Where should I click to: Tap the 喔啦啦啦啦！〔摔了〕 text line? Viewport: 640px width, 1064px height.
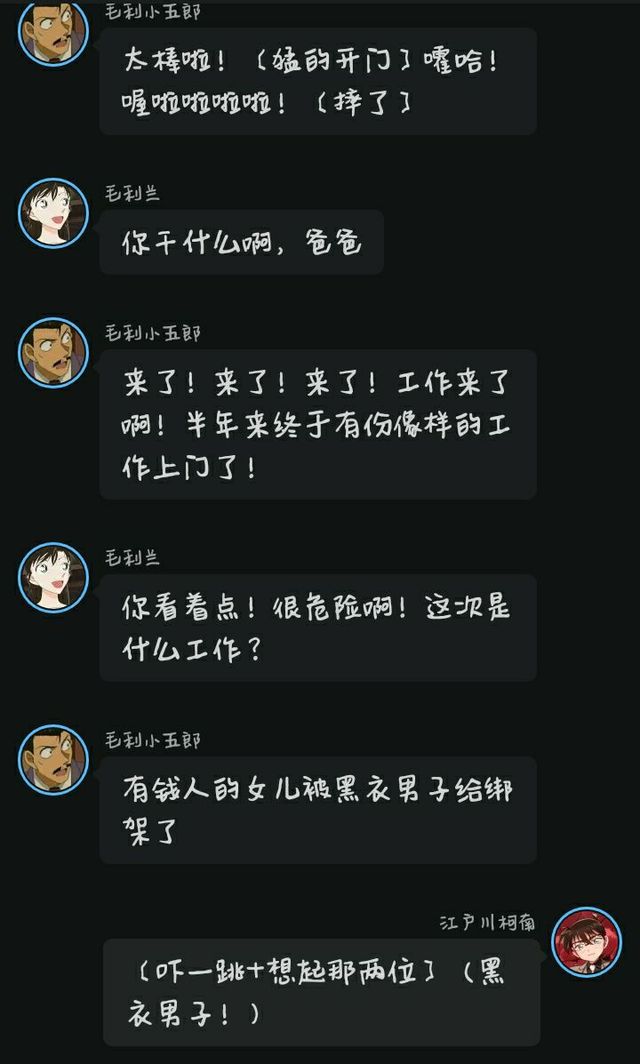point(267,103)
